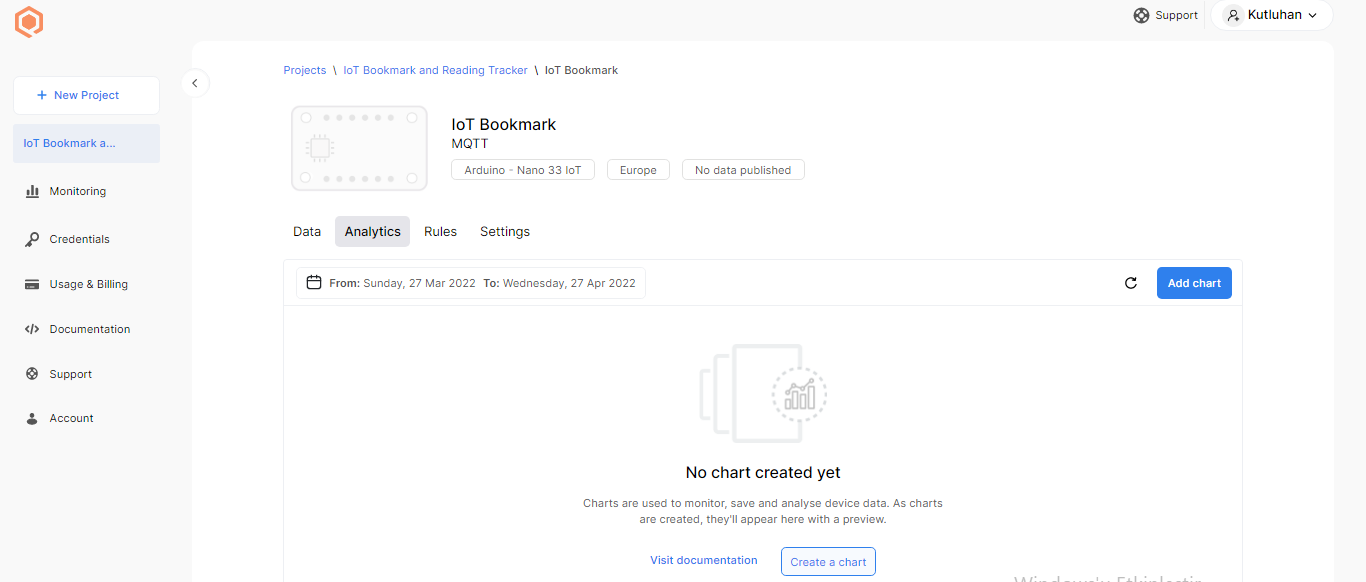The height and width of the screenshot is (582, 1366).
Task: Open Documentation from the sidebar
Action: 89,329
